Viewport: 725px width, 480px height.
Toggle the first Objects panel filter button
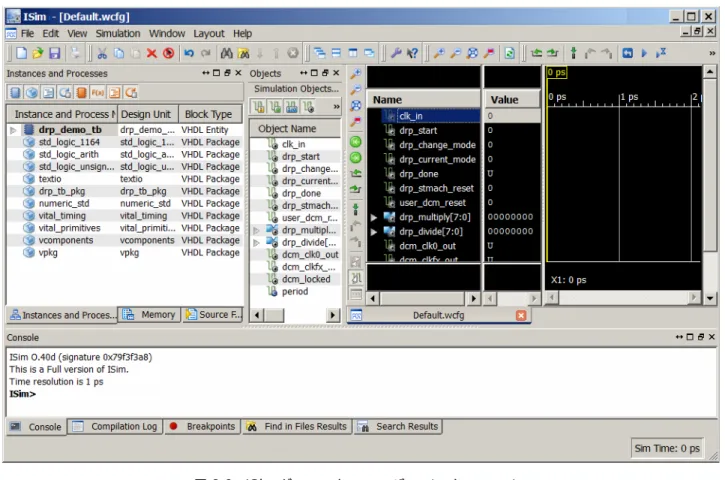pos(258,107)
